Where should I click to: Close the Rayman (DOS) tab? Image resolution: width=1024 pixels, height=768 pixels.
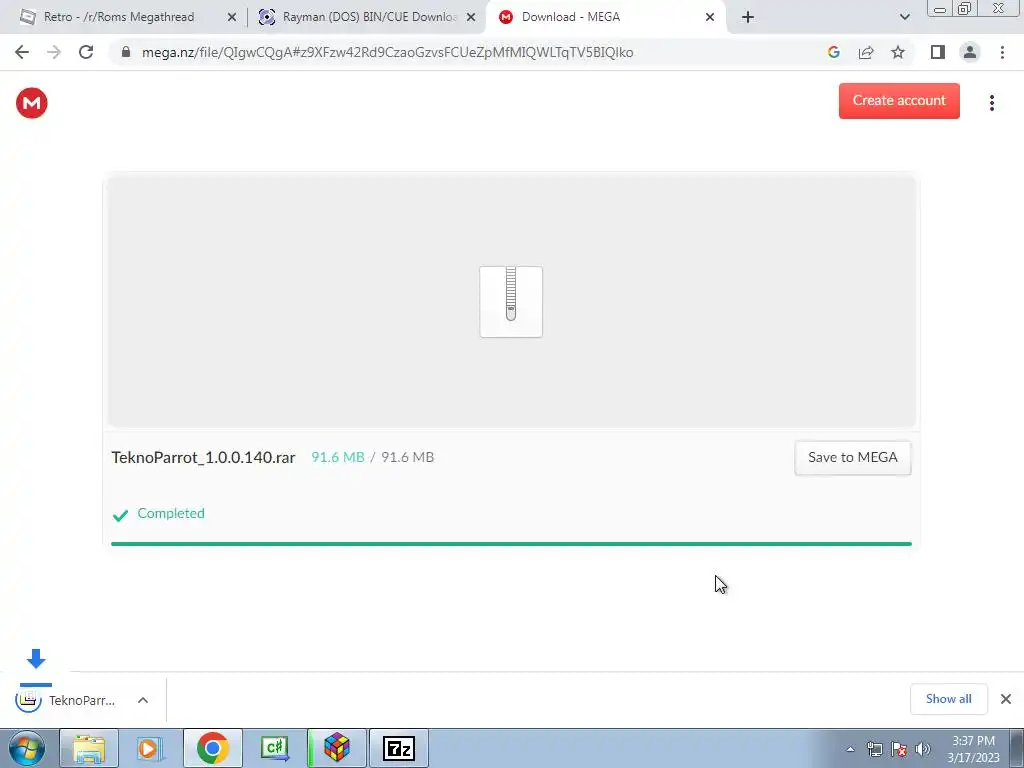tap(471, 18)
